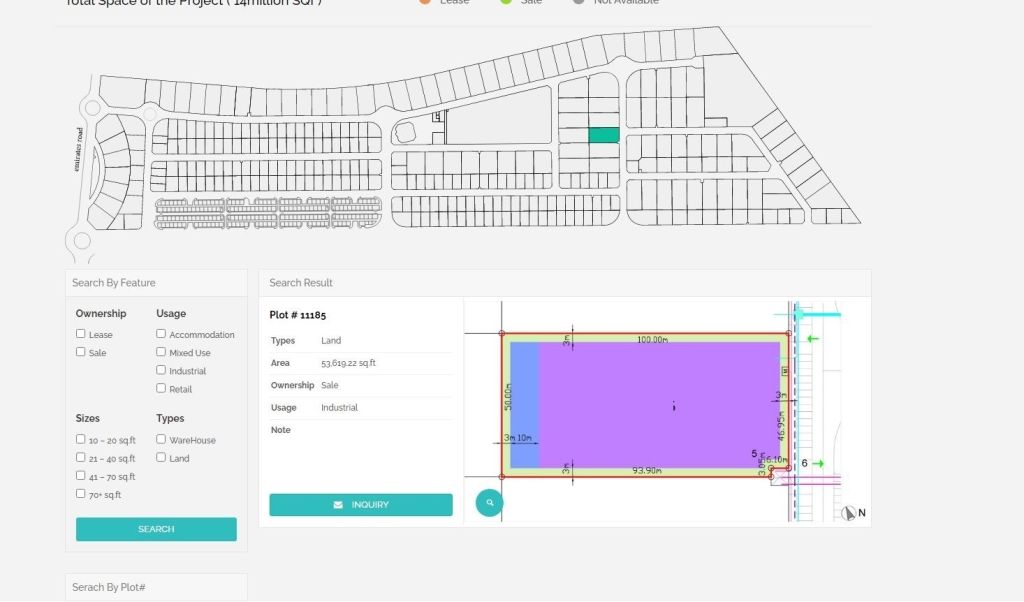Enable the Lease ownership checkbox

81,334
